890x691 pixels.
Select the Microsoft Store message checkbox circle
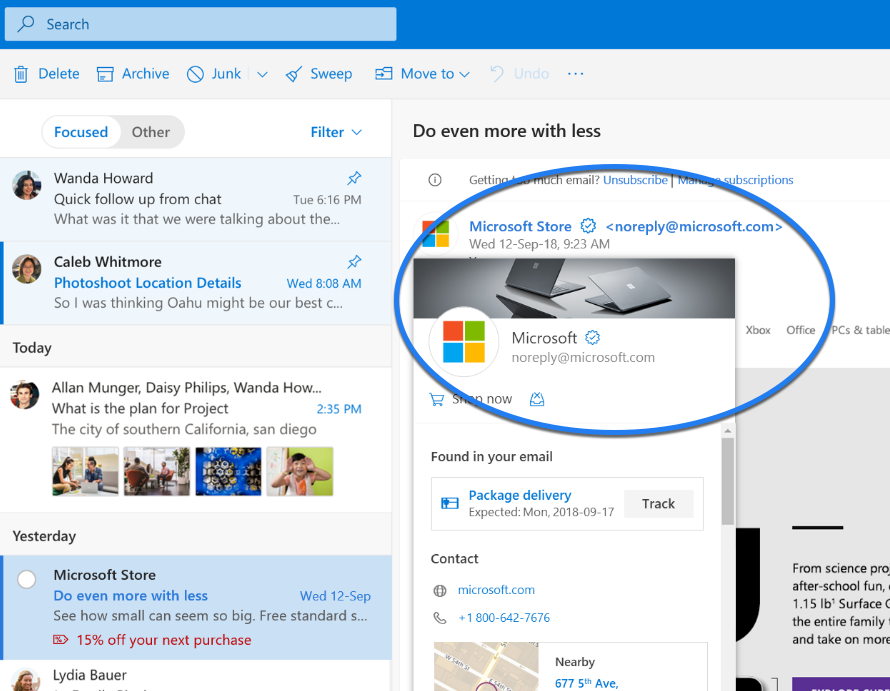pos(27,579)
